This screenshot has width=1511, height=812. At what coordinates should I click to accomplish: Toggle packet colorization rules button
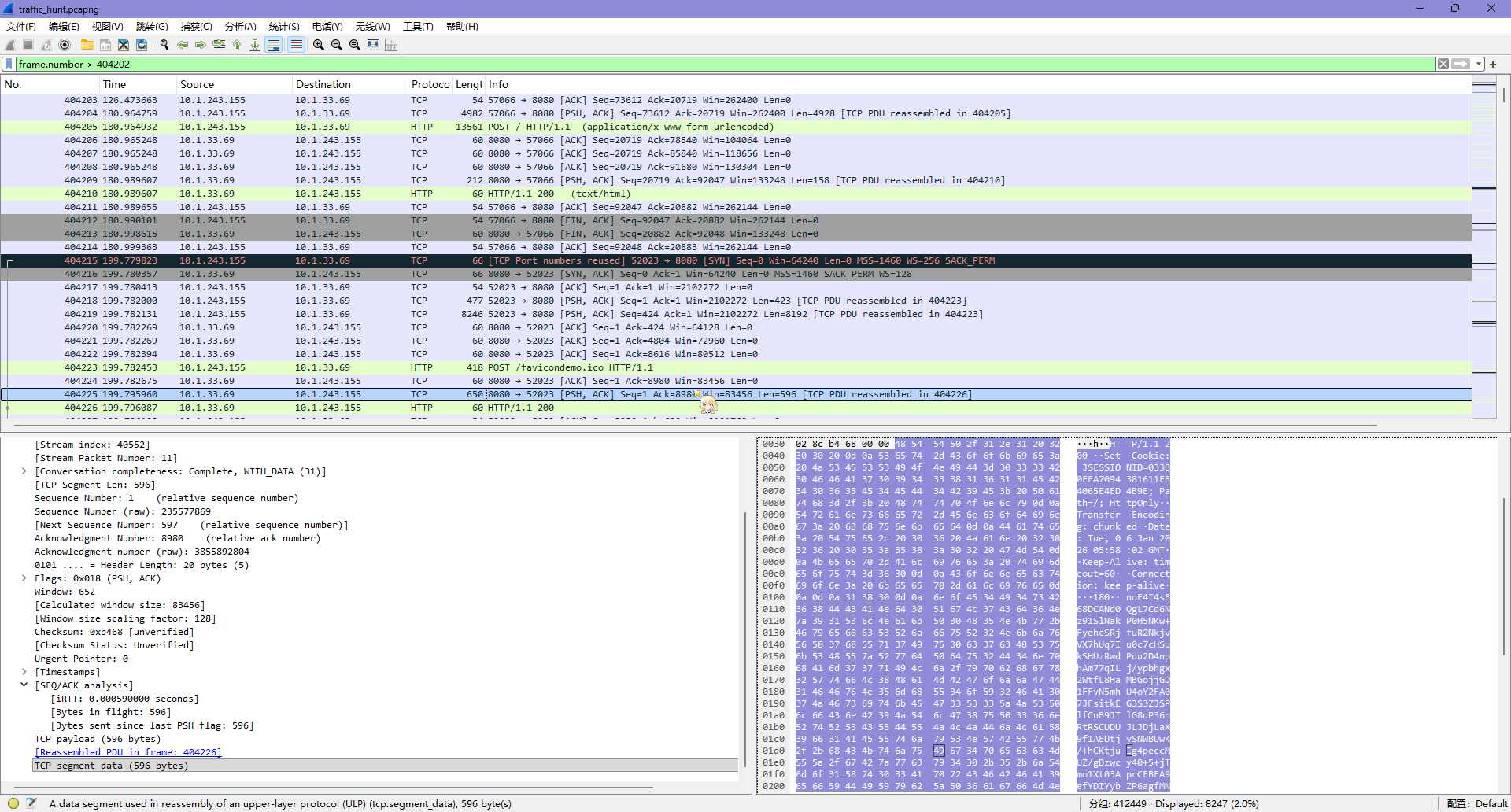[x=296, y=45]
